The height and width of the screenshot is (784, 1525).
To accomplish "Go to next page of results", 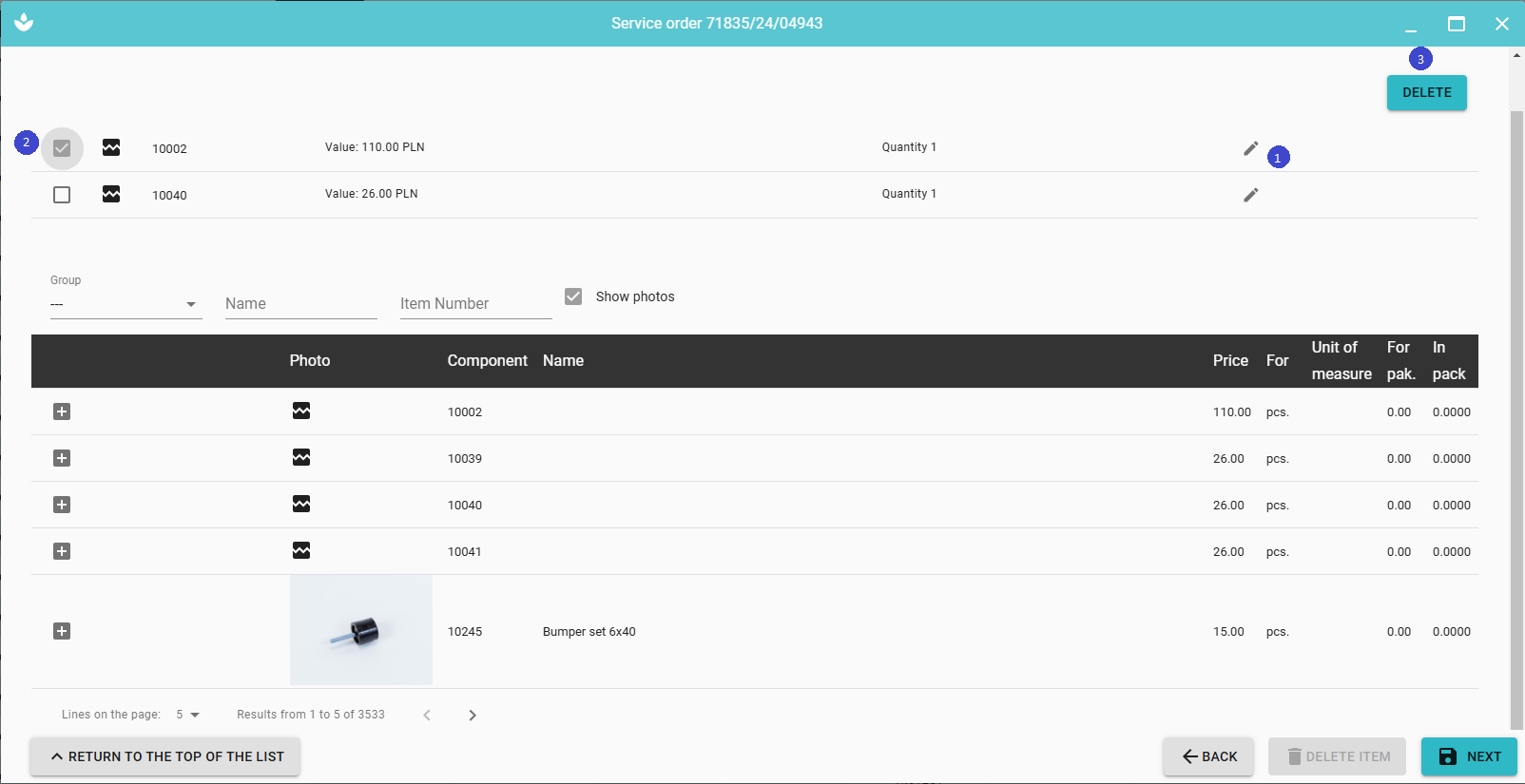I will 473,715.
